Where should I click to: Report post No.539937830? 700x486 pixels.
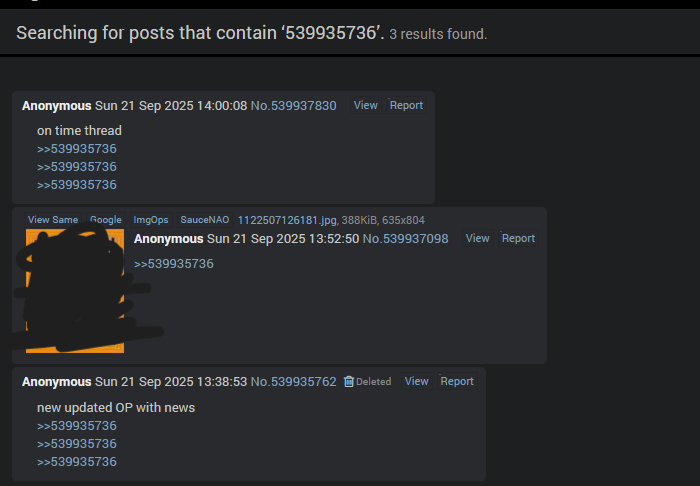406,105
